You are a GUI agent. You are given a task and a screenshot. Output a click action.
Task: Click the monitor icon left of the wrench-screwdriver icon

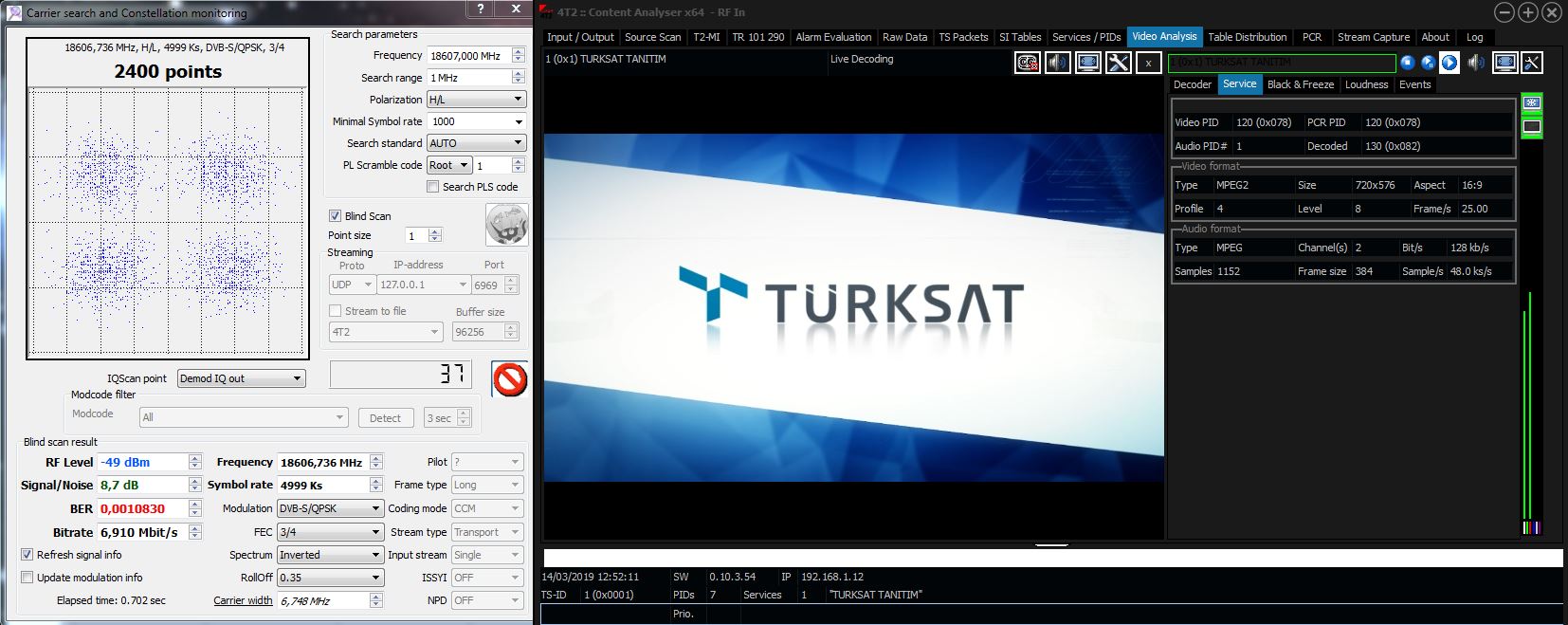point(1087,63)
